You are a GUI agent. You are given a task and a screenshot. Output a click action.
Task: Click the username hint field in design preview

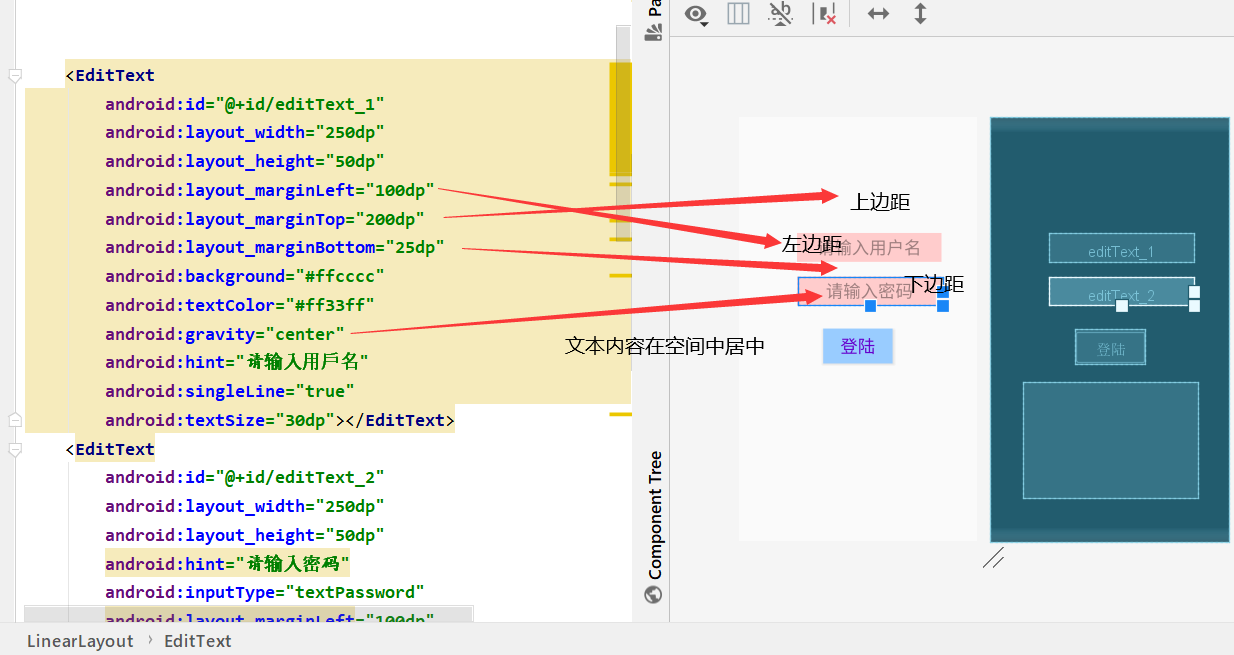click(x=869, y=247)
